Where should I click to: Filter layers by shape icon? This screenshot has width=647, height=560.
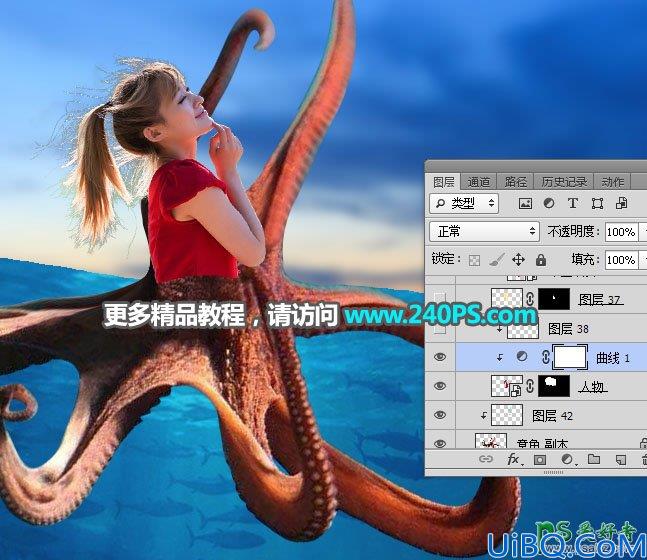597,203
